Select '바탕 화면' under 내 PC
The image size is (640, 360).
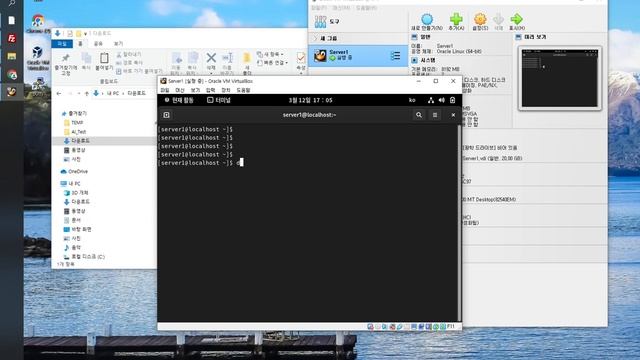81,229
